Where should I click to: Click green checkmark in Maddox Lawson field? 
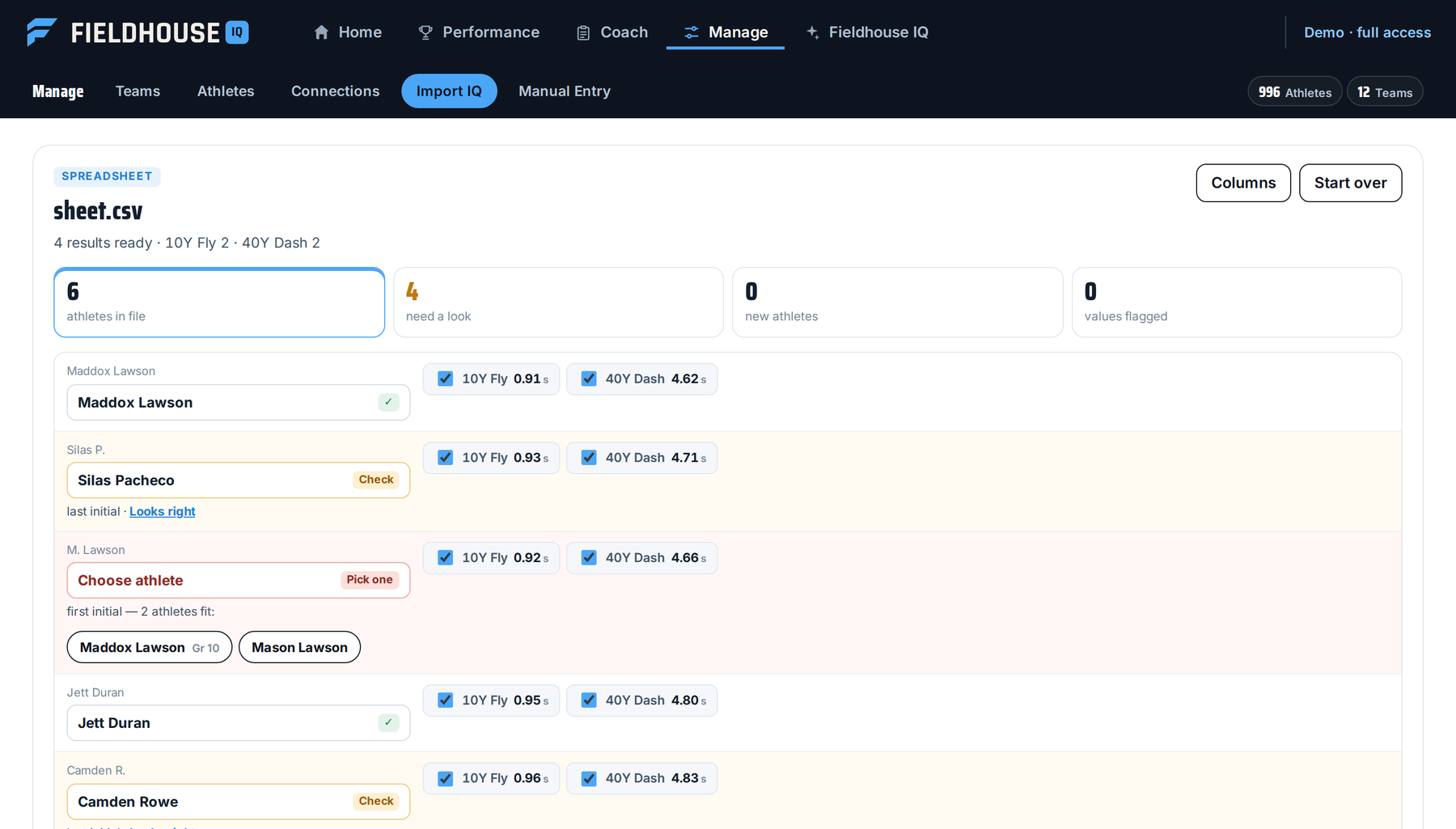tap(388, 402)
